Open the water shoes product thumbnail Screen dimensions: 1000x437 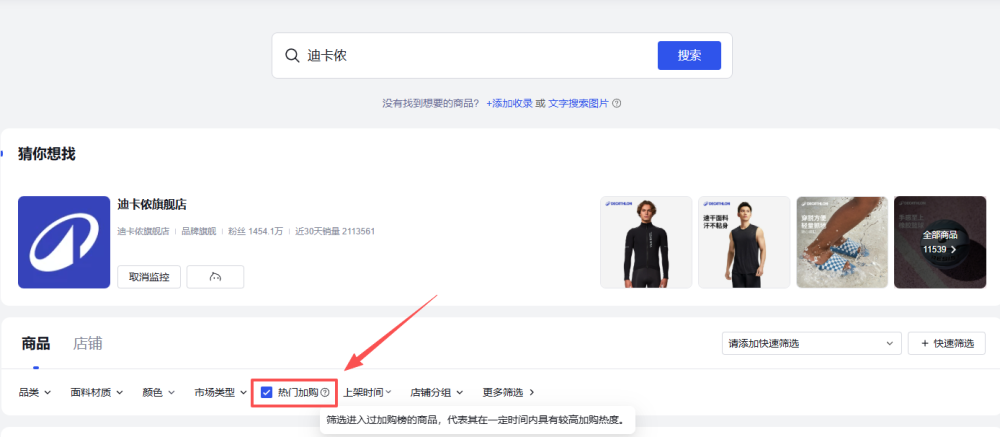(842, 242)
